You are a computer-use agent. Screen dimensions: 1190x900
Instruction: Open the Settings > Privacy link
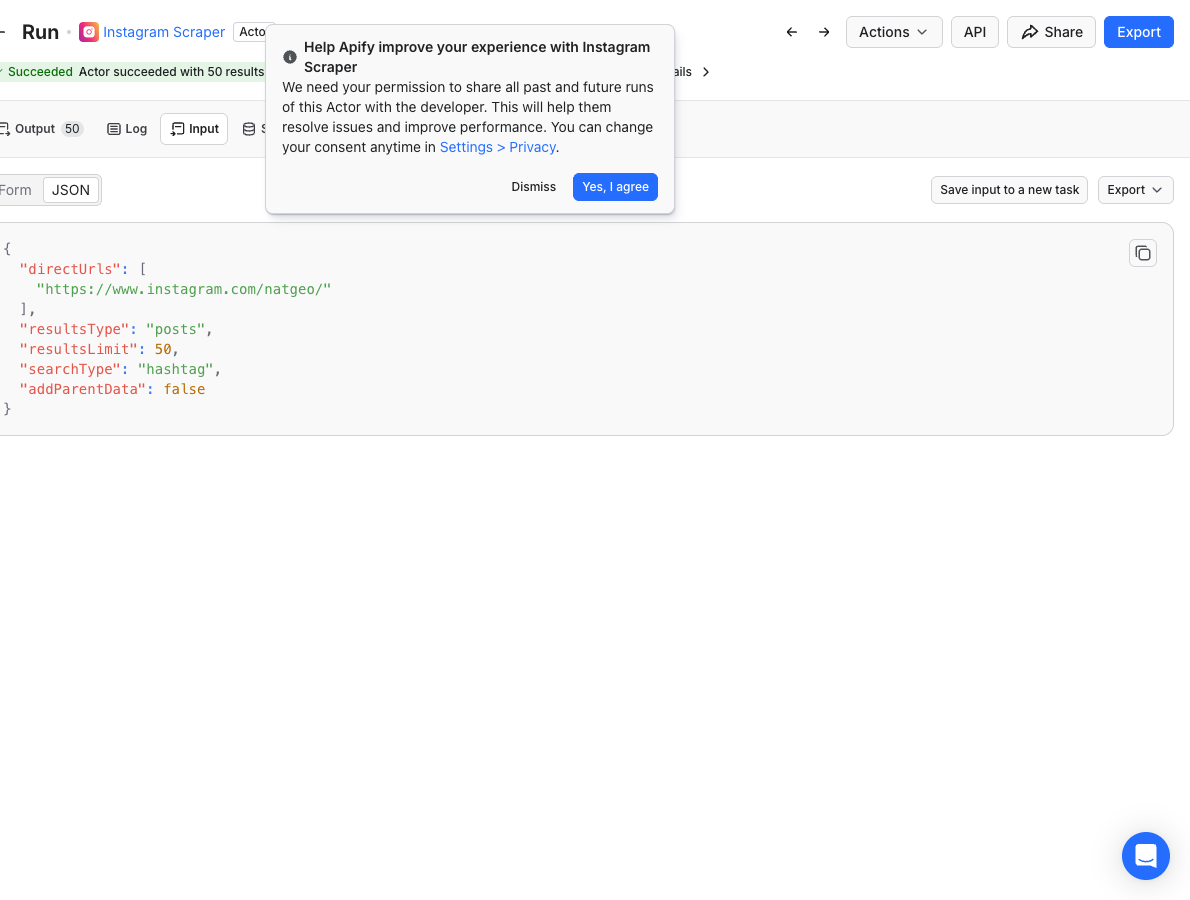coord(498,147)
